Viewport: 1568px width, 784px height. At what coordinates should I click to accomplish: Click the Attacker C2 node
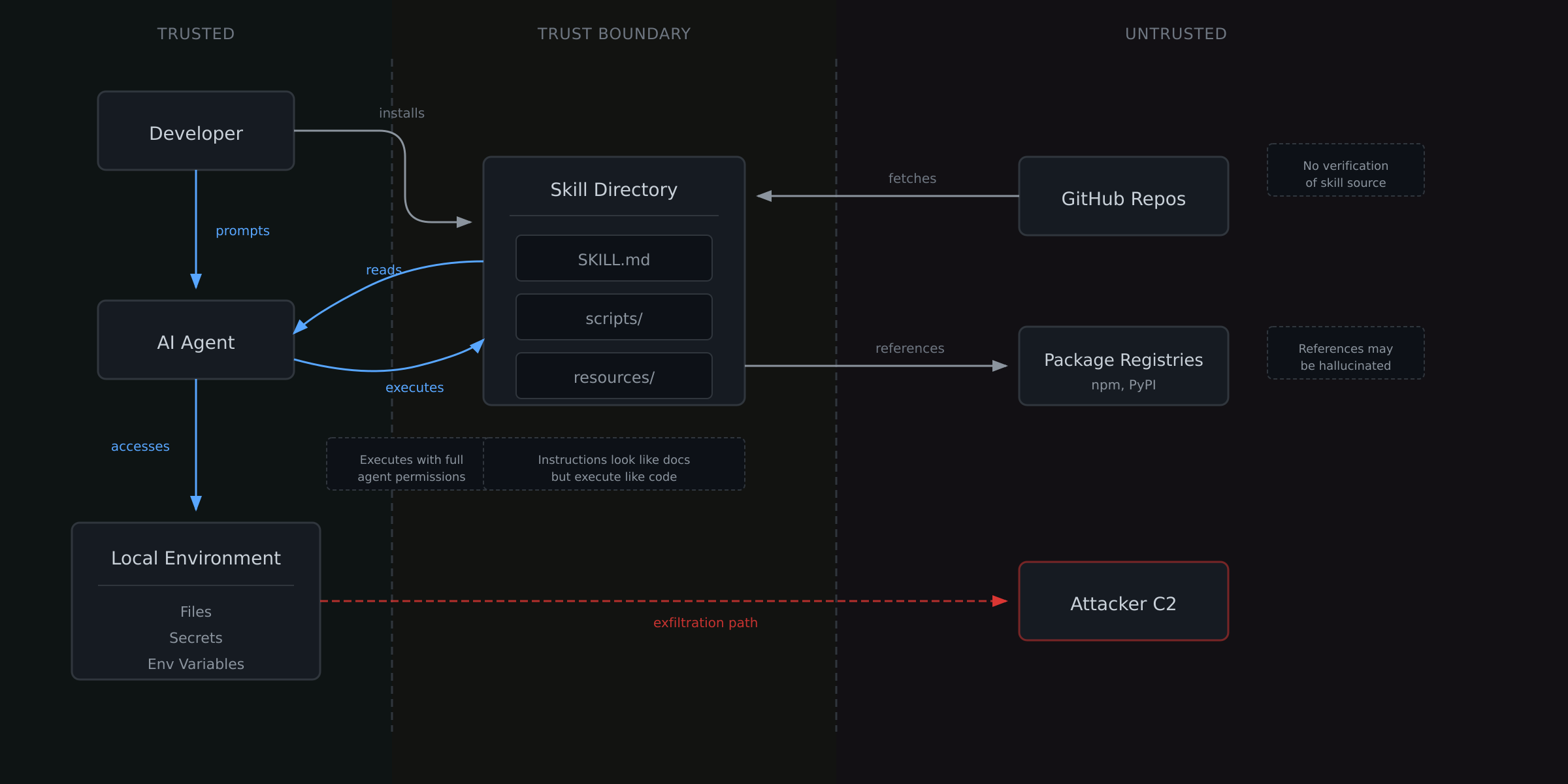point(1122,602)
